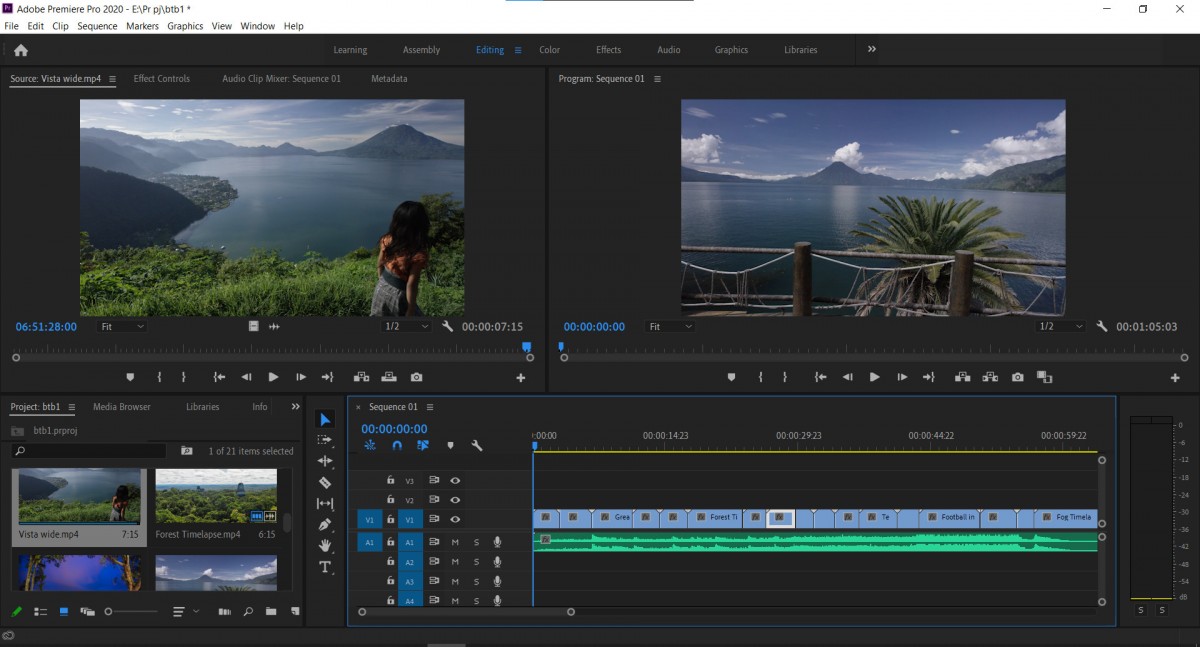Go to the Home screen icon
Screen dimensions: 1200x647
pos(21,50)
